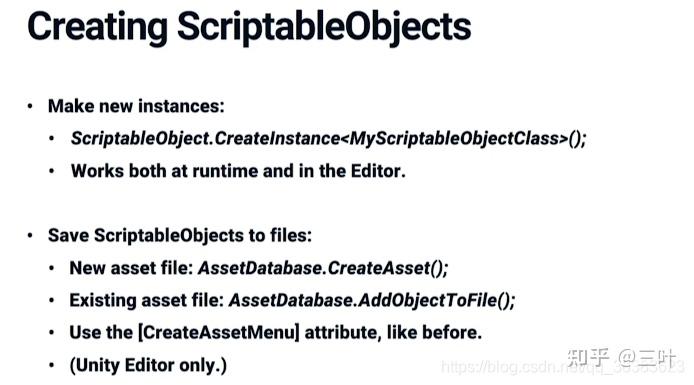
Task: Select the '(Unity Editor only.)' note
Action: [x=148, y=365]
